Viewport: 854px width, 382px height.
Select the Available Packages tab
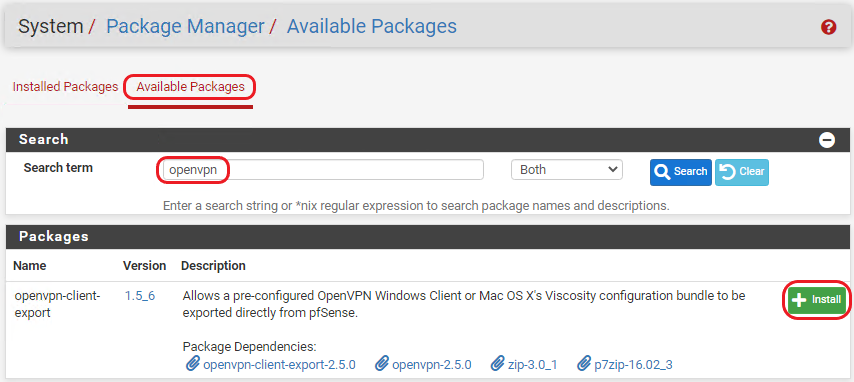click(191, 87)
